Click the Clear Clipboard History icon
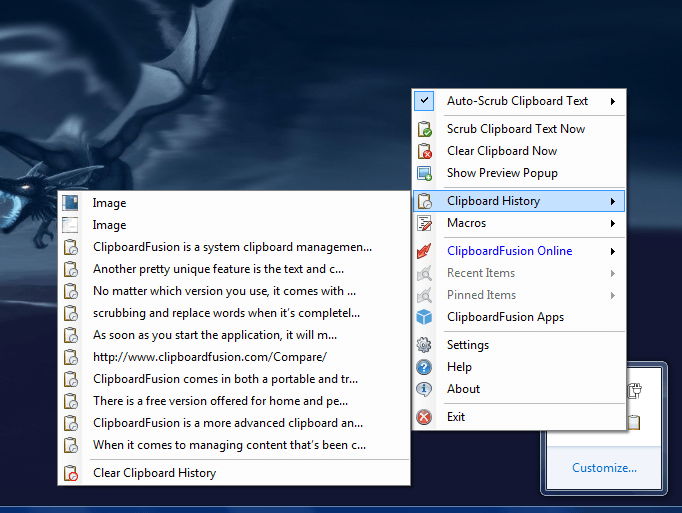Screen dimensions: 682x513 coord(70,473)
